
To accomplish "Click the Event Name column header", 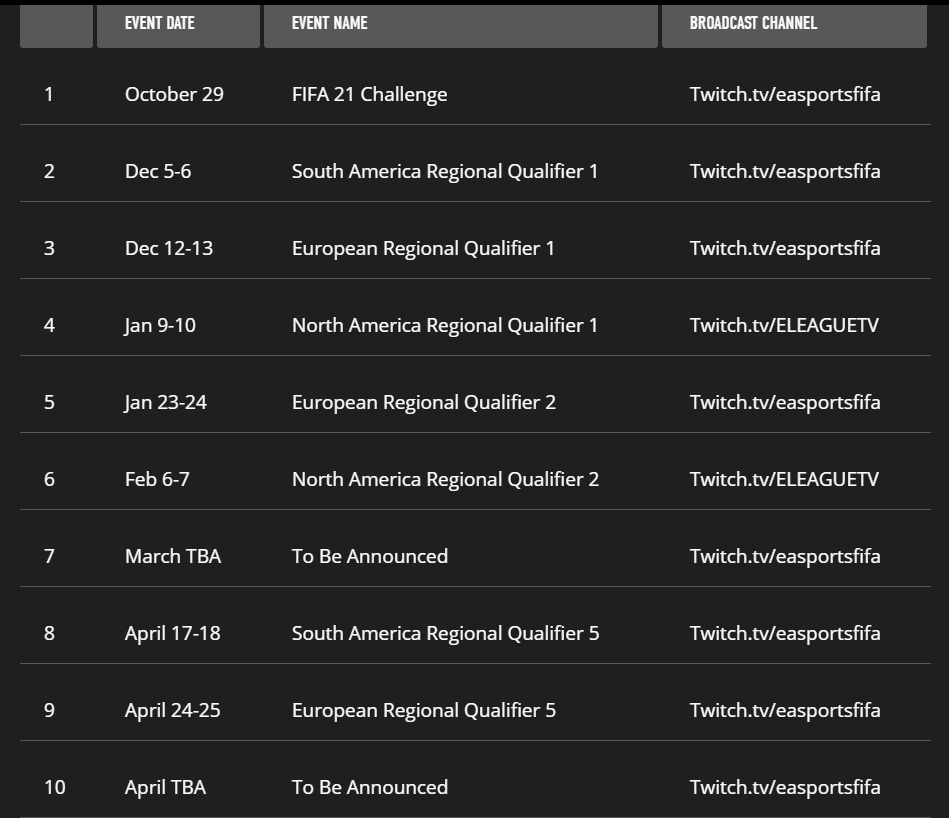I will pos(461,25).
